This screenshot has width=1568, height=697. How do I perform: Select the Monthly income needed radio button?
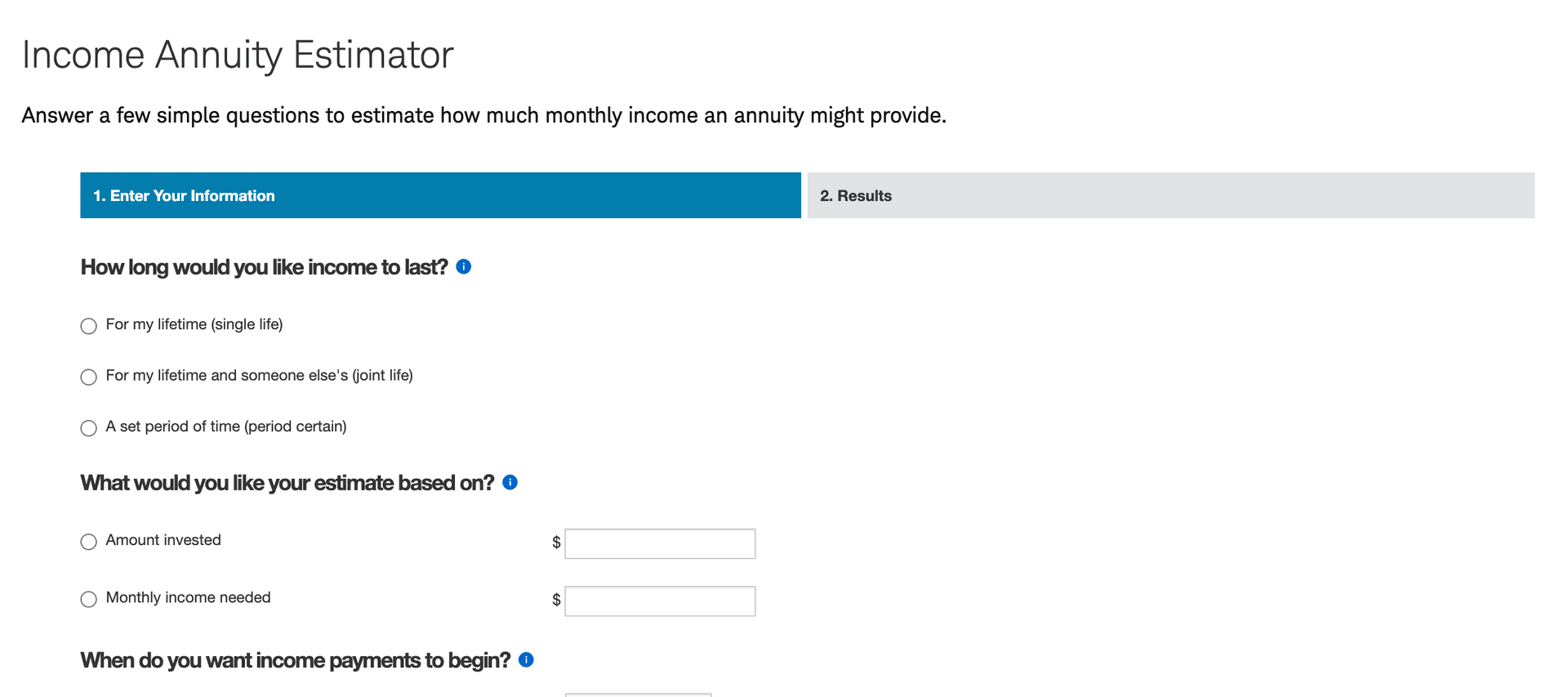click(x=89, y=599)
